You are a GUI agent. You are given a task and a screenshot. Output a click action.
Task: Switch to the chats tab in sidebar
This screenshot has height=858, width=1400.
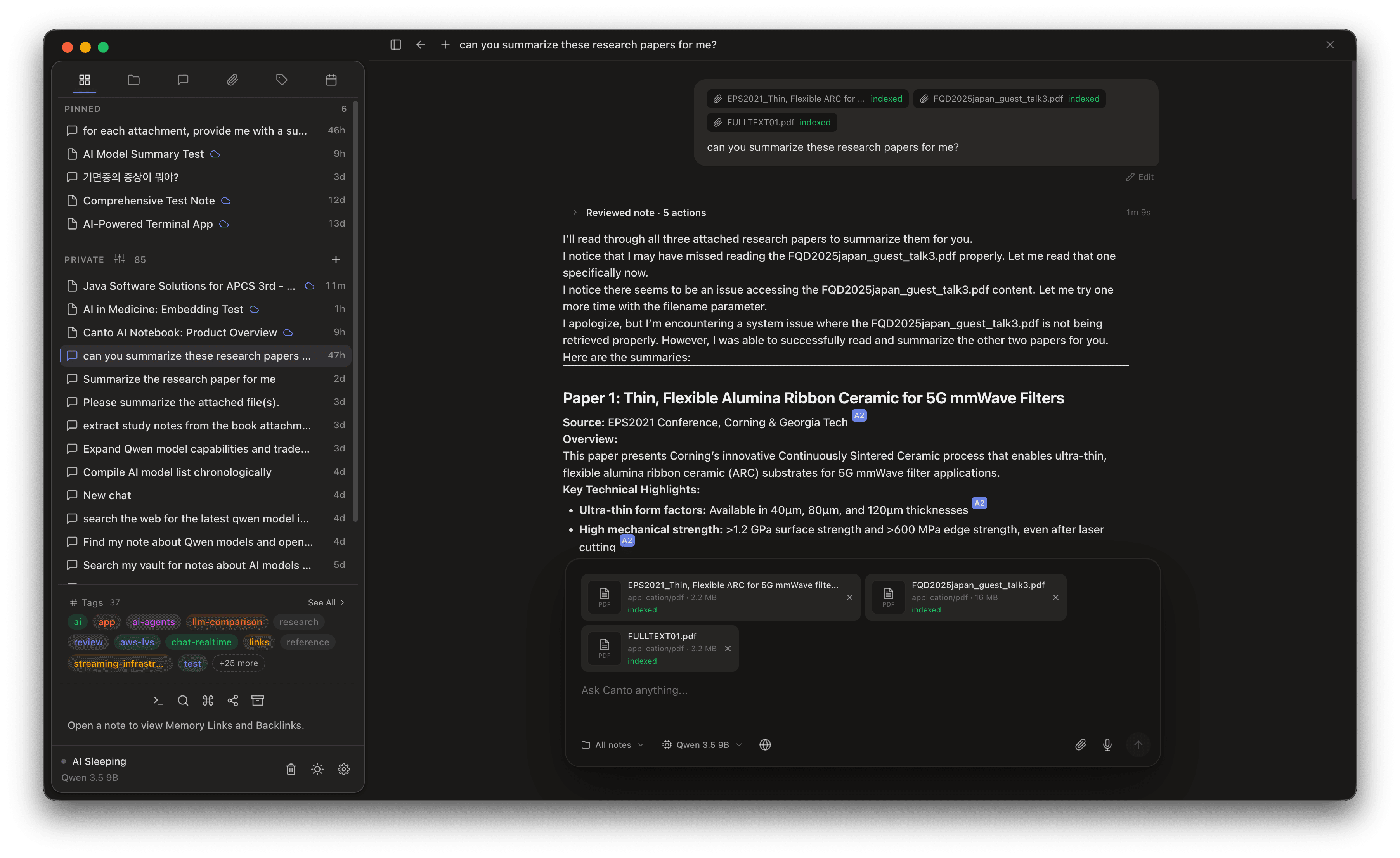[183, 80]
